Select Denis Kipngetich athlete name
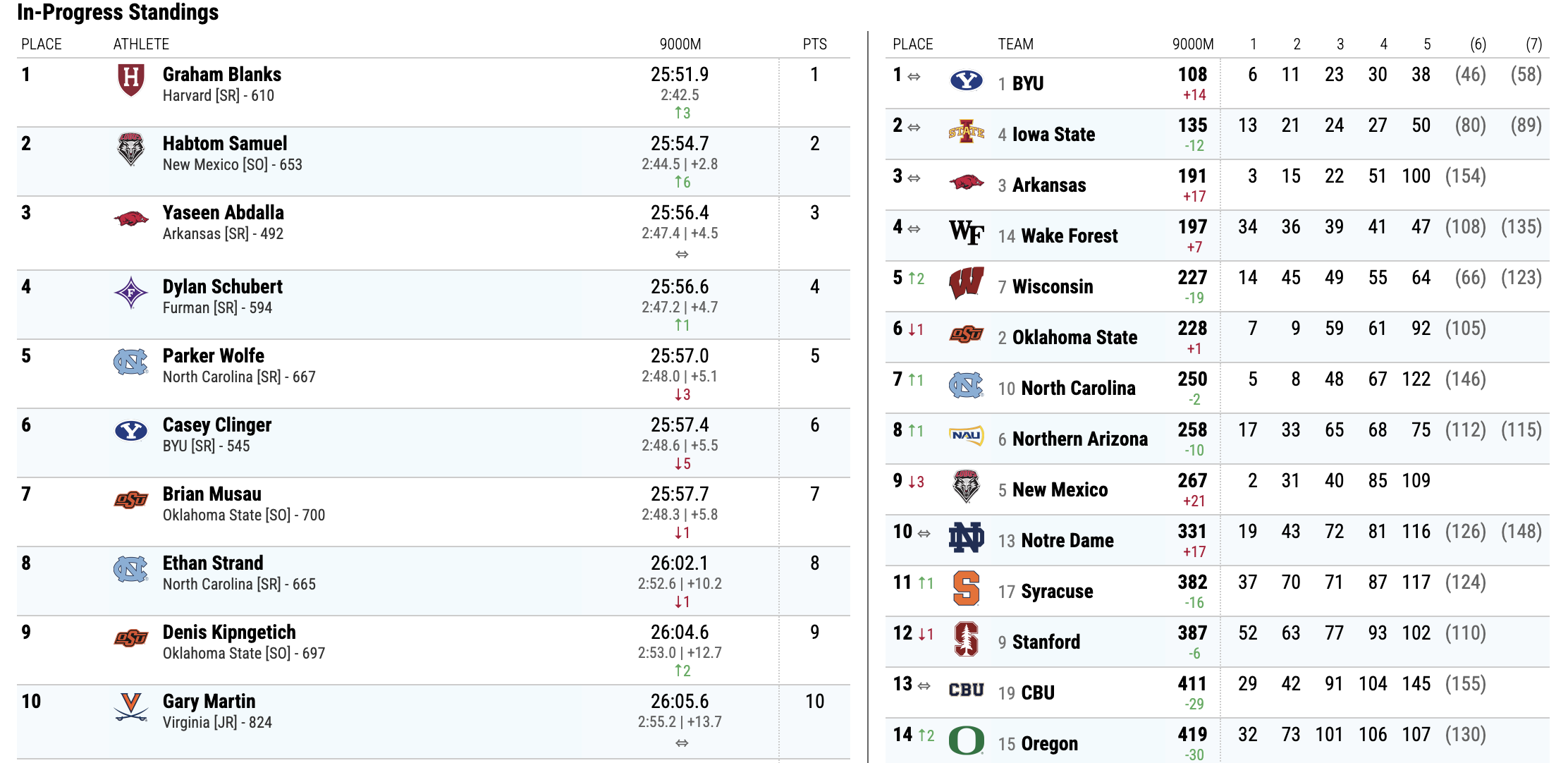 pyautogui.click(x=229, y=632)
